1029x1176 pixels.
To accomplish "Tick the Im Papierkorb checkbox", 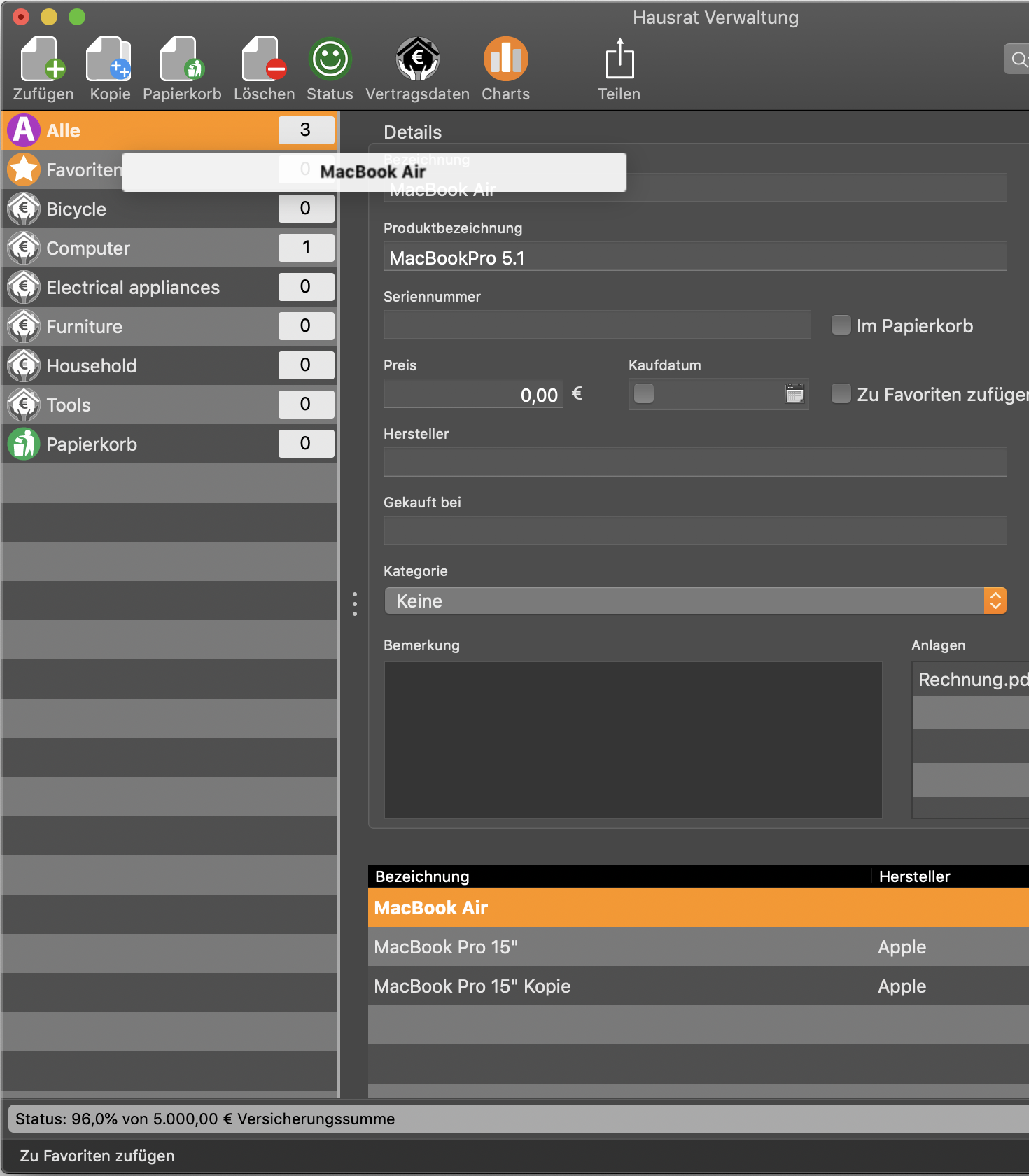I will tap(841, 325).
